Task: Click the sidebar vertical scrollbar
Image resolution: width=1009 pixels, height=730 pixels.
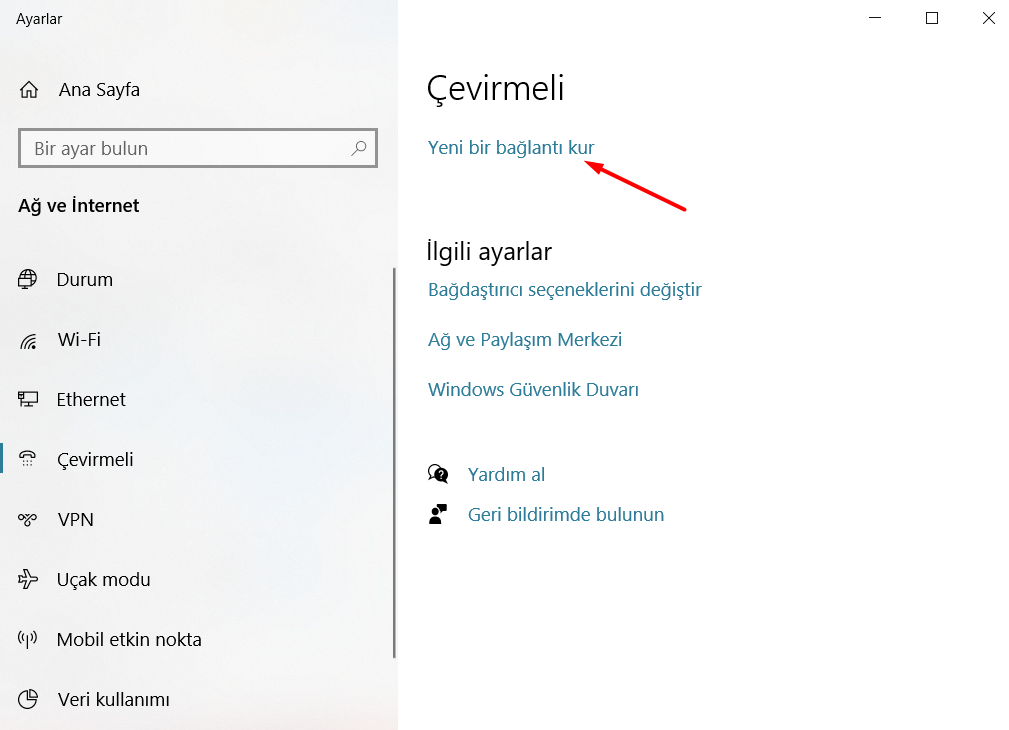Action: point(395,460)
